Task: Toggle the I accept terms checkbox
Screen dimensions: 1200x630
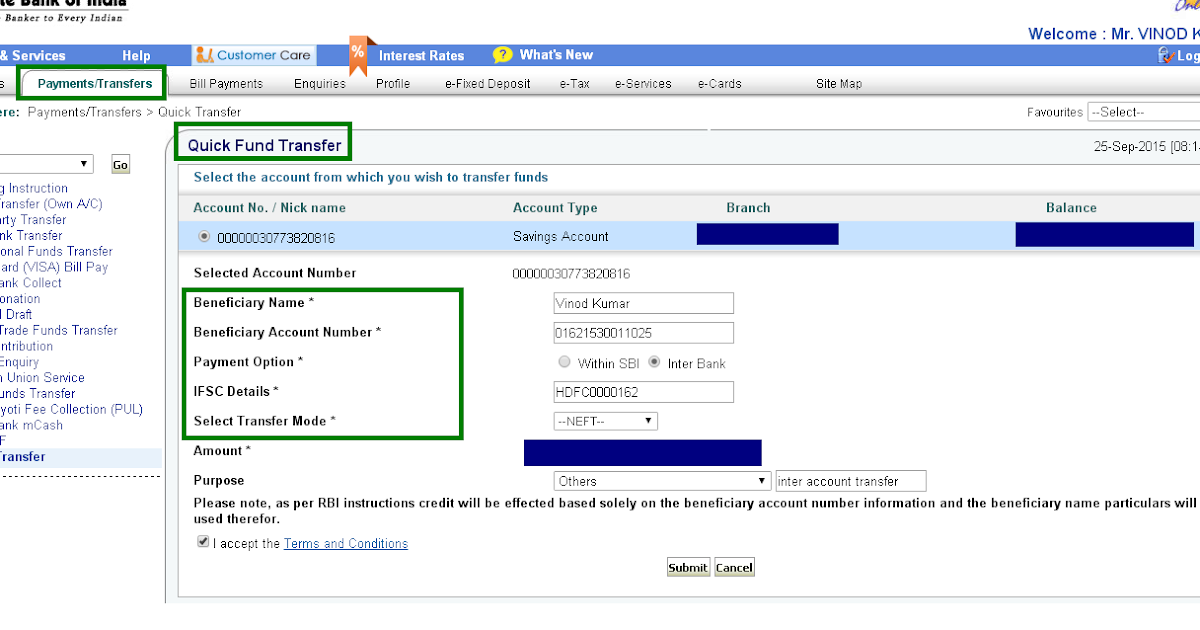Action: pos(204,542)
